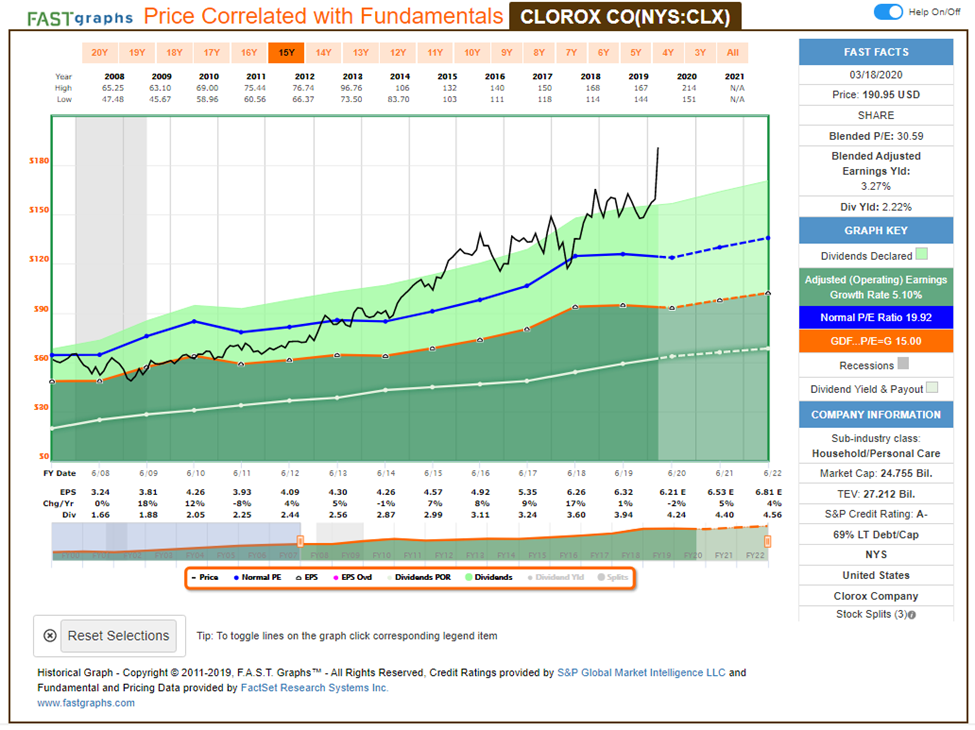Click the circled X reset icon

pyautogui.click(x=50, y=636)
